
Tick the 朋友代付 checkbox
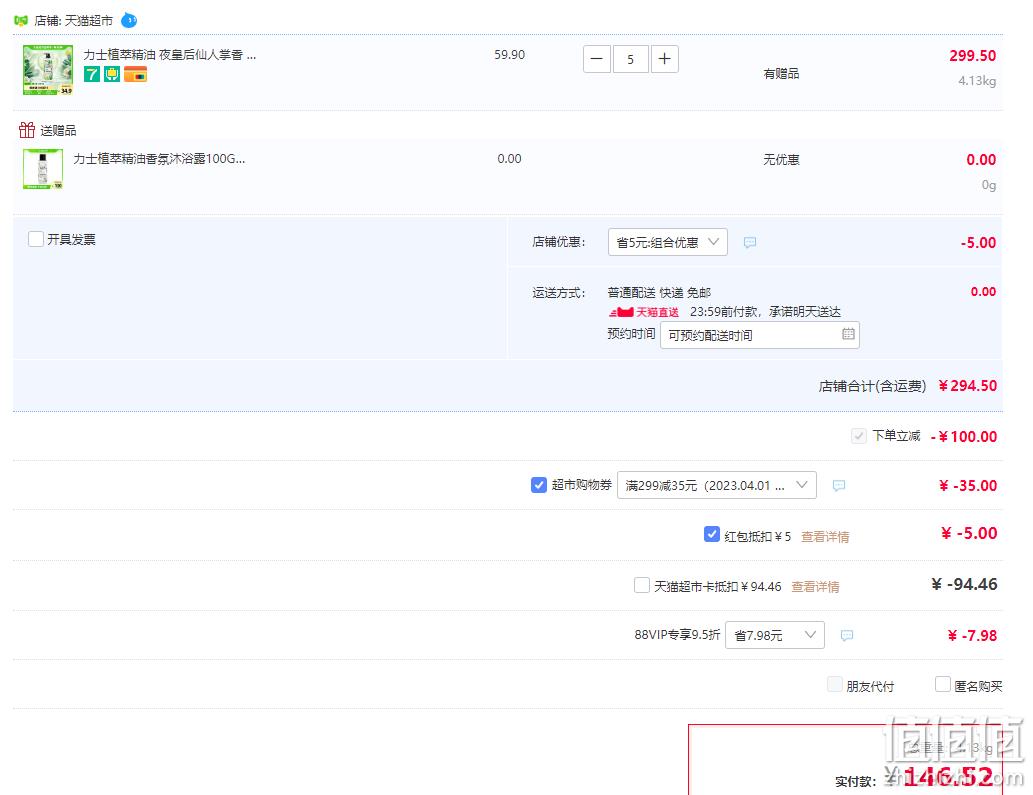tap(835, 684)
